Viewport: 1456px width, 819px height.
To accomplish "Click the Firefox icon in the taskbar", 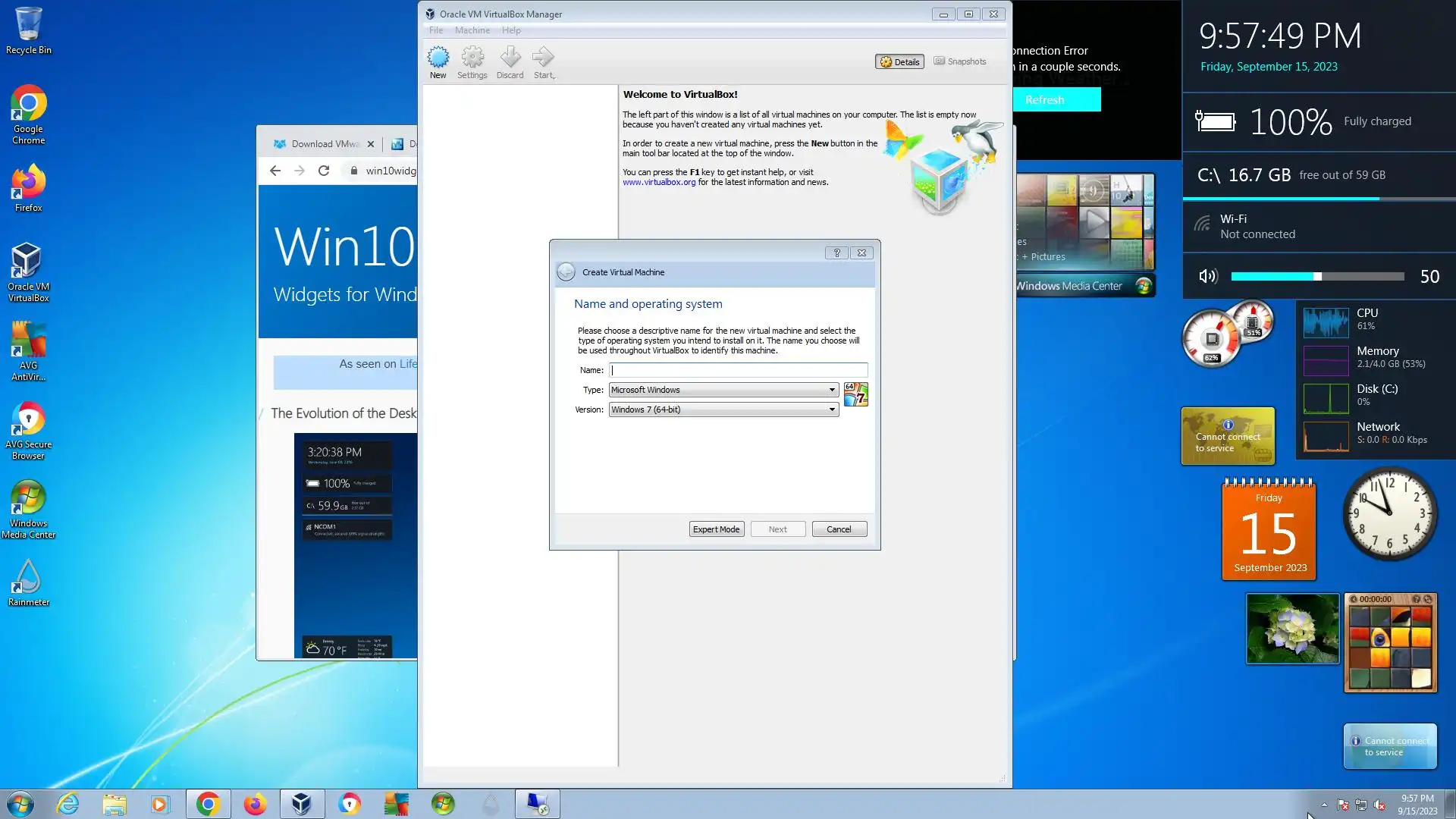I will (255, 804).
